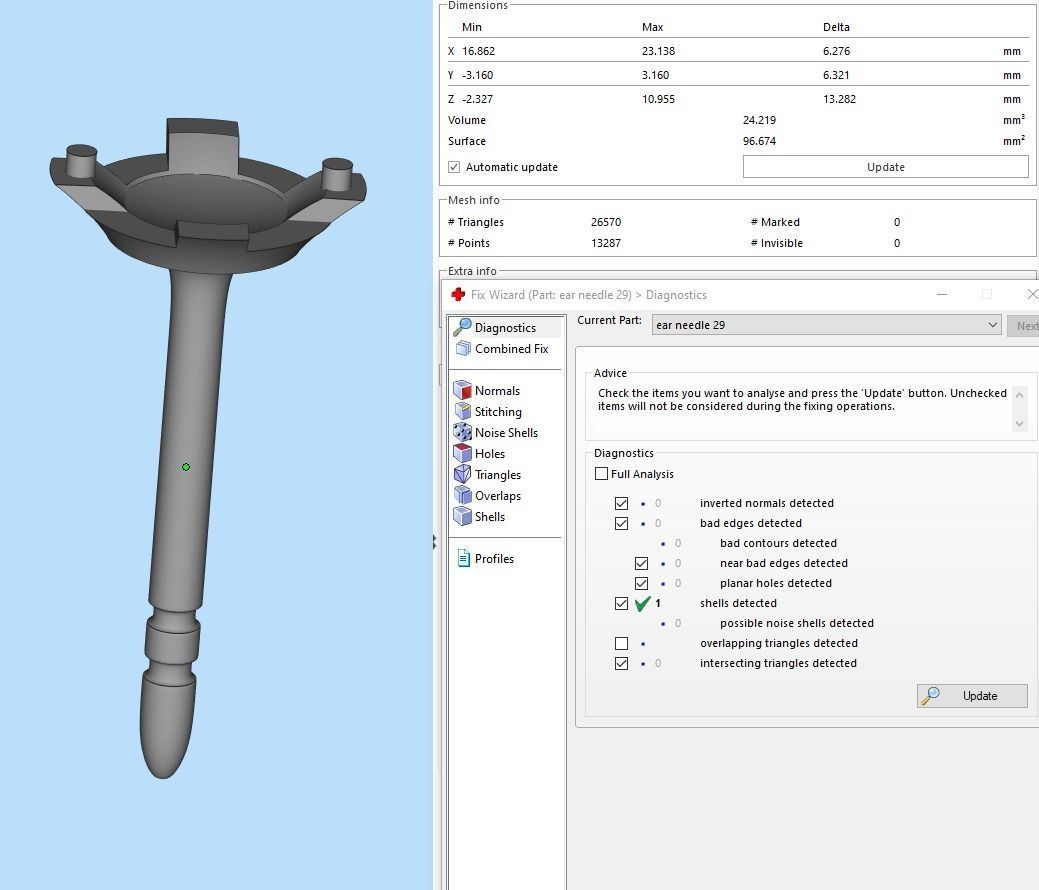The height and width of the screenshot is (890, 1039).
Task: Select the Stitching page label
Action: pyautogui.click(x=498, y=412)
